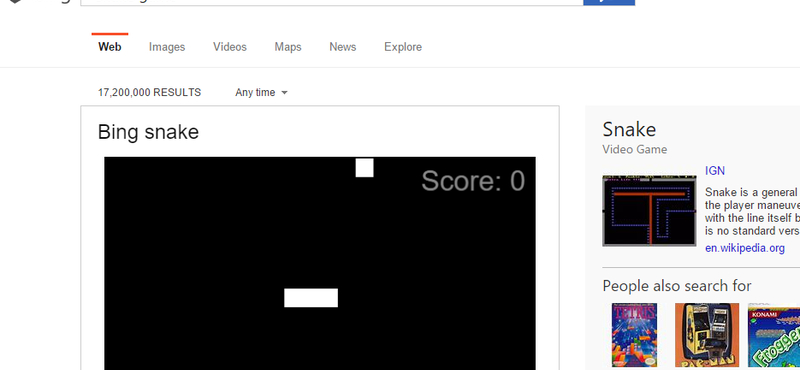
Task: Click the Snake panel title heading
Action: (x=629, y=130)
